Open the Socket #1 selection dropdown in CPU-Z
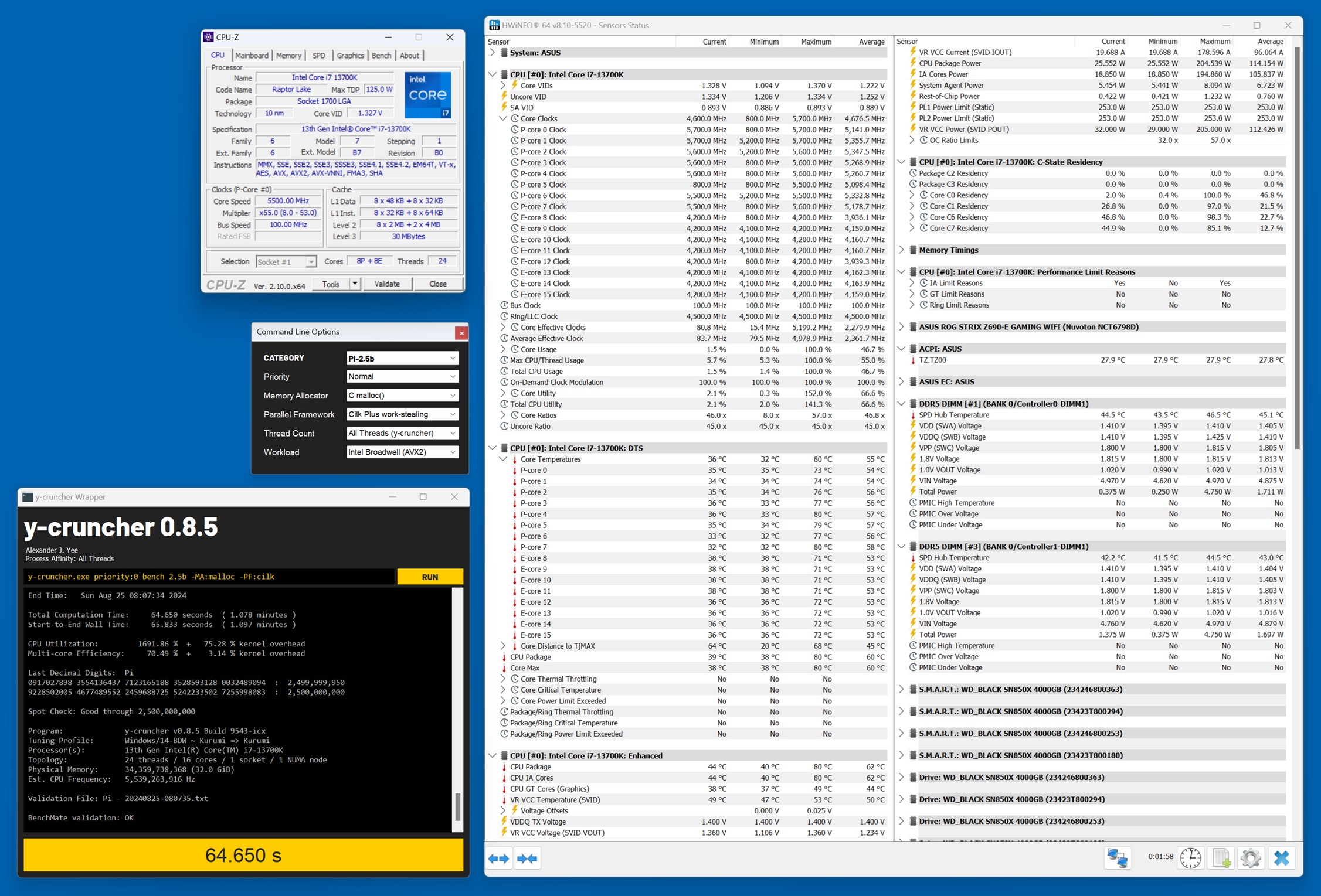The image size is (1321, 896). 286,262
